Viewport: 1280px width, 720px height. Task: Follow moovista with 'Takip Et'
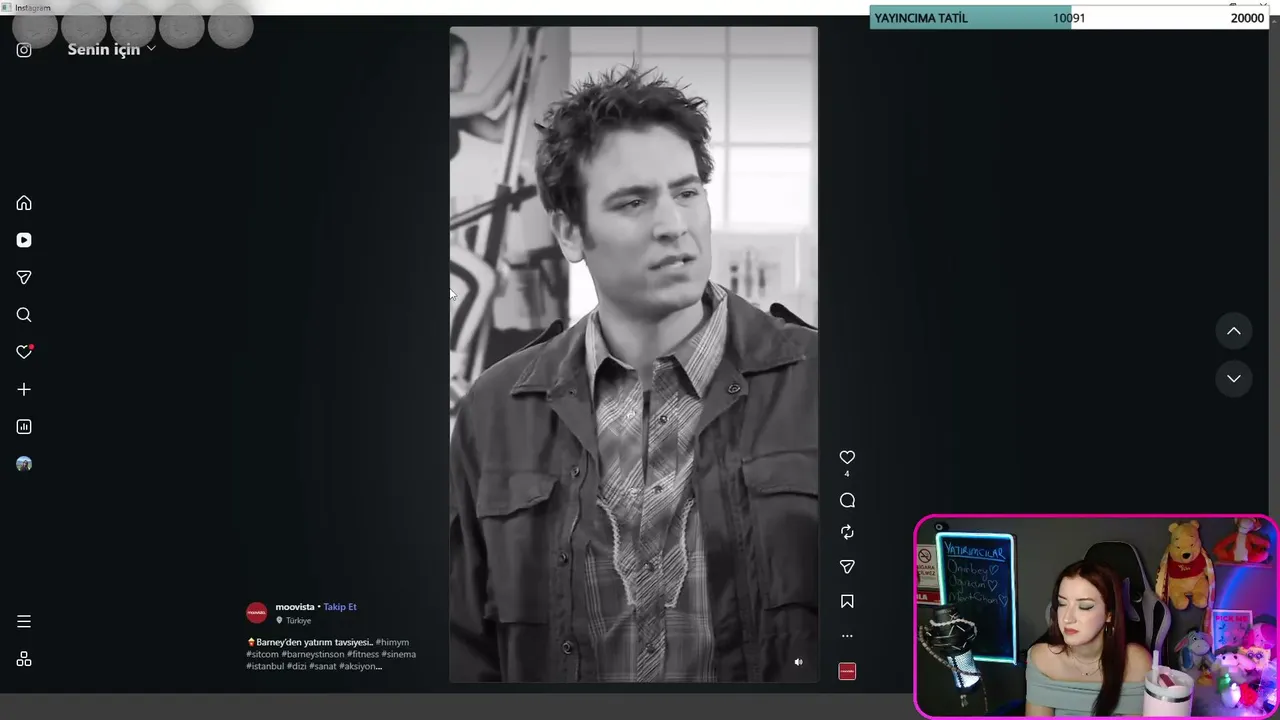click(340, 607)
